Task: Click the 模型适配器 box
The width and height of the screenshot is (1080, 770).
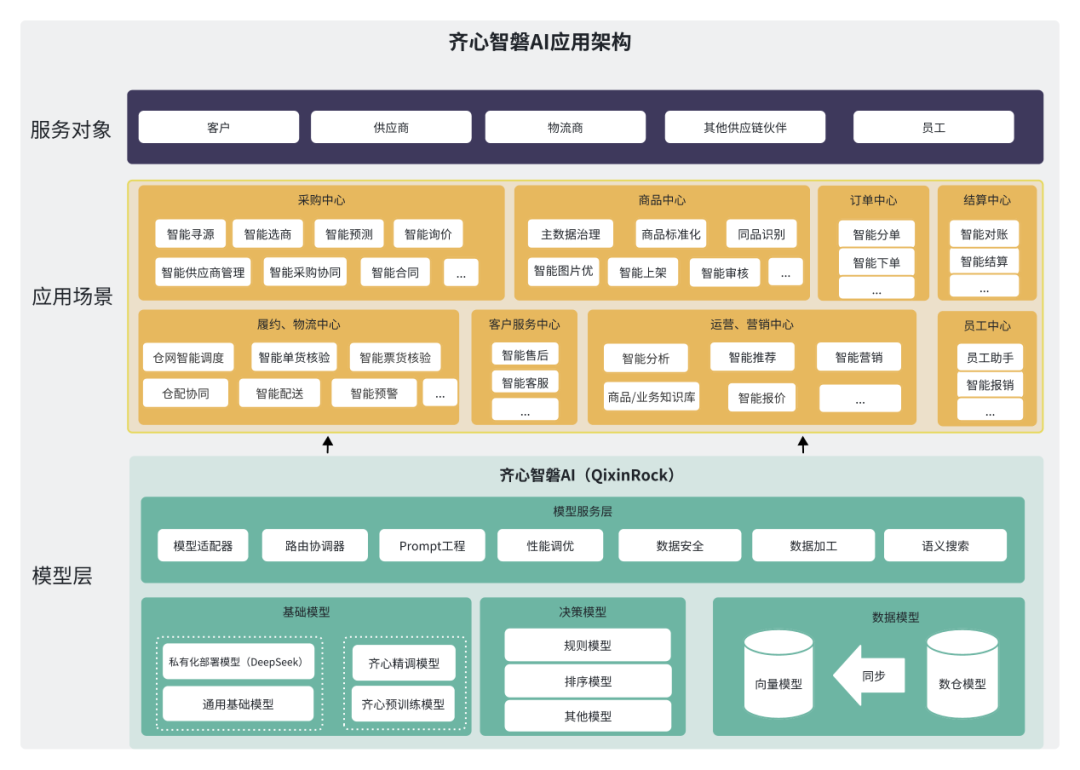Action: click(x=202, y=545)
